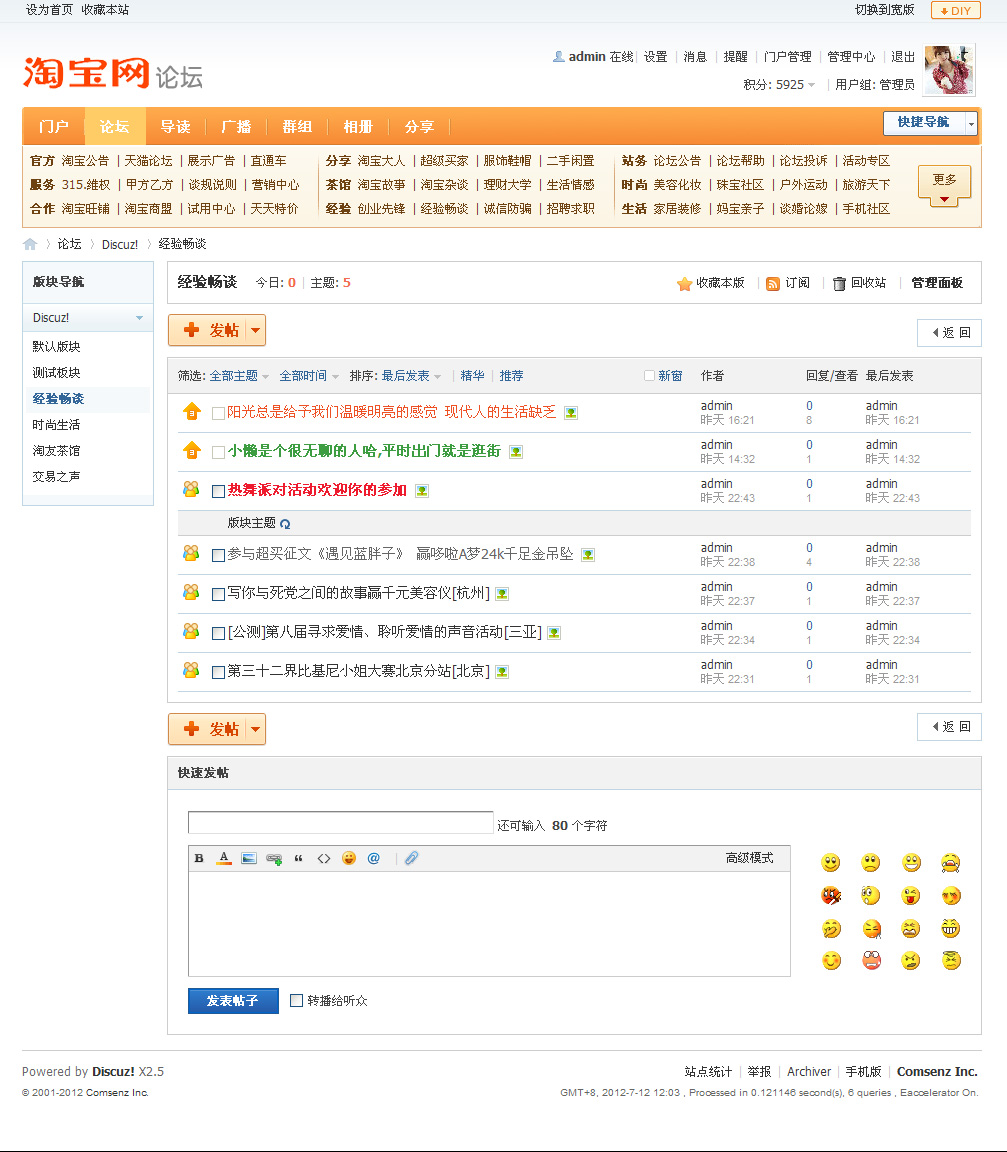
Task: Click the image attachment icon after 阳光总是 thread
Action: tap(571, 413)
